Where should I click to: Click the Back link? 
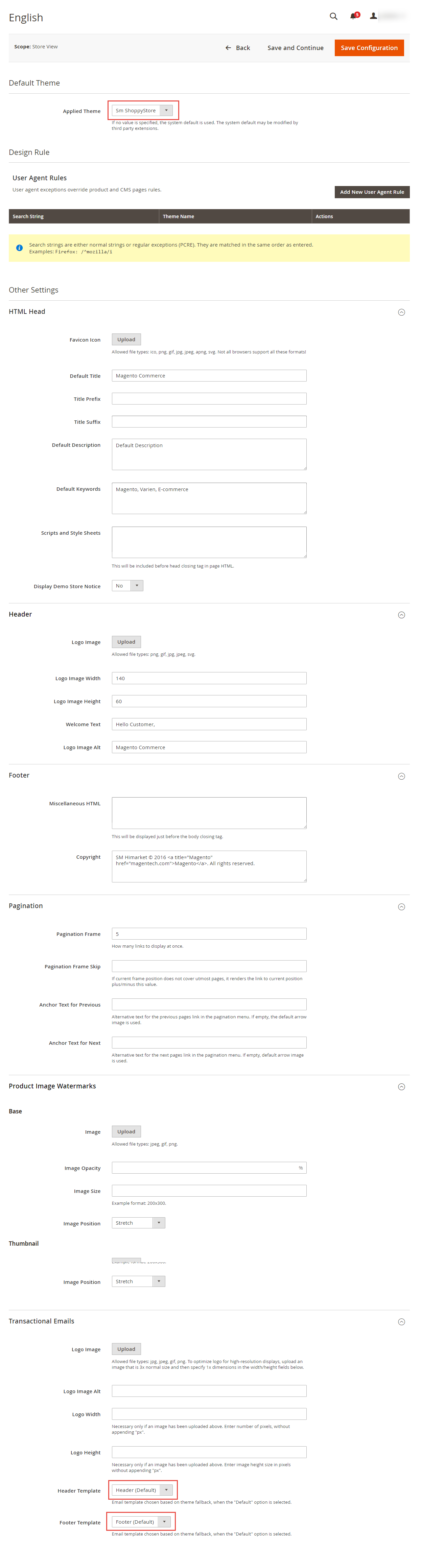coord(237,48)
